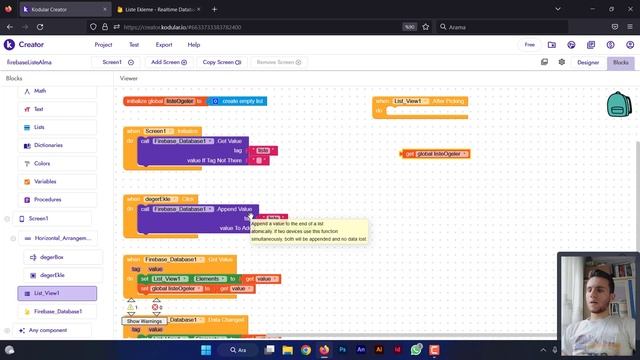The image size is (640, 360).
Task: Open InDesign from the taskbar
Action: [x=398, y=350]
